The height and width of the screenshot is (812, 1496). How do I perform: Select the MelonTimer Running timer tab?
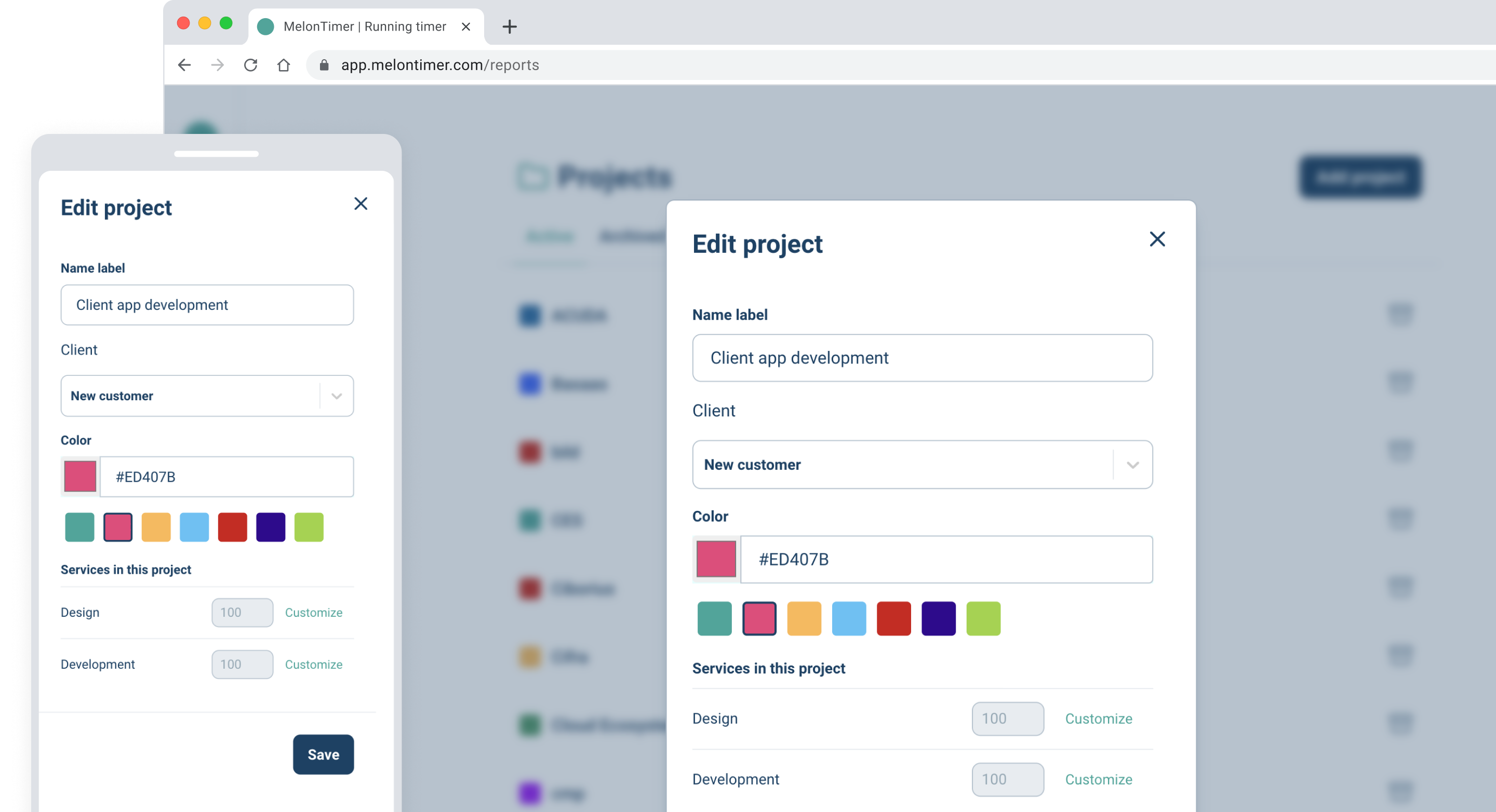[x=364, y=26]
